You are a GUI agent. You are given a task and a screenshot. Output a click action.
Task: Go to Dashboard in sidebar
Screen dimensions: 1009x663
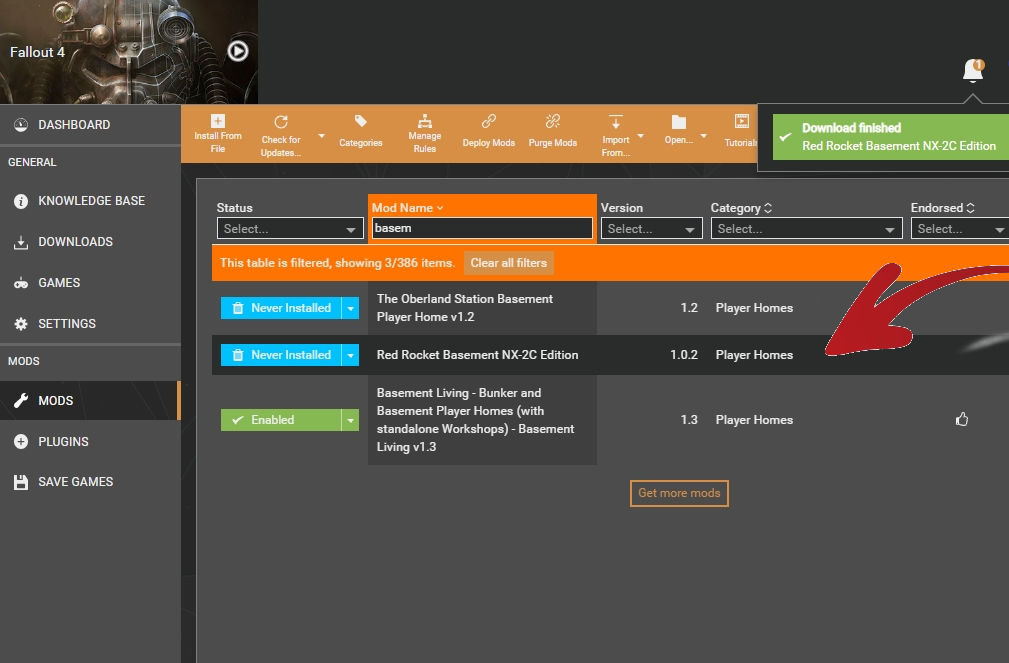pos(90,125)
